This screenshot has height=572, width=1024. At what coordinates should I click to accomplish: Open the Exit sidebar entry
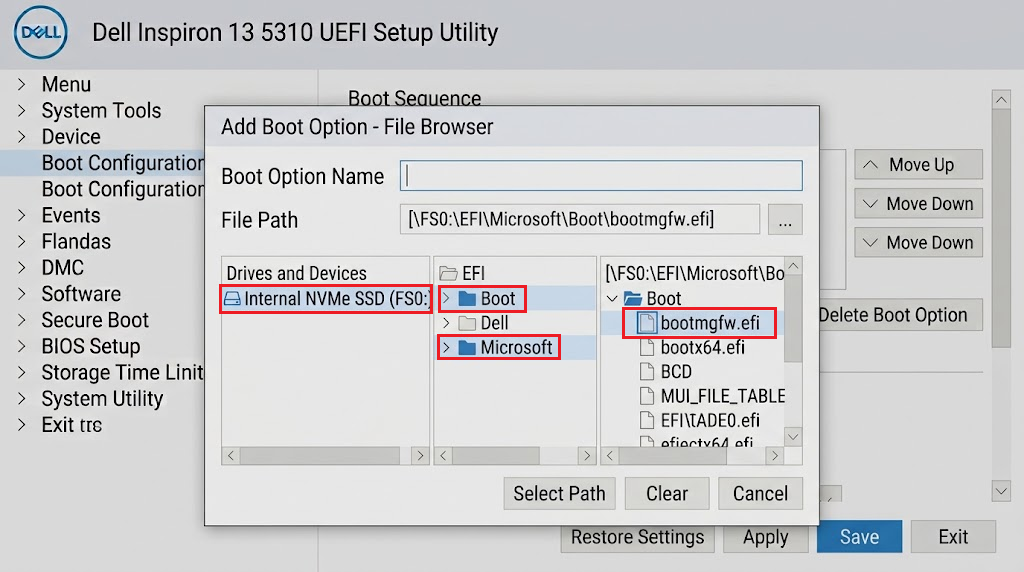(72, 424)
